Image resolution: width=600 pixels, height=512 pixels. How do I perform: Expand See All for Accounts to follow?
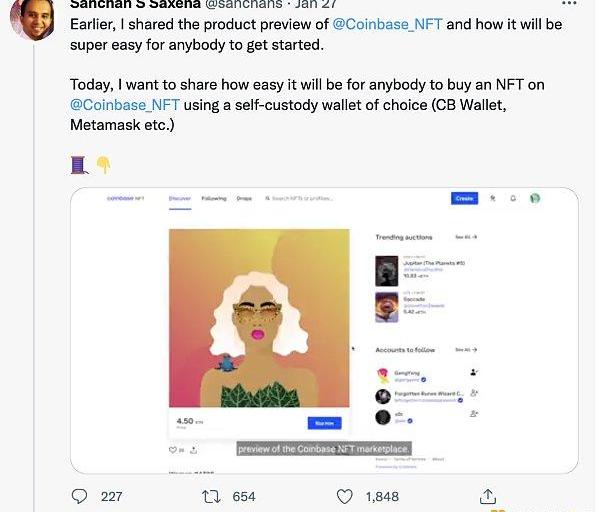[x=466, y=350]
